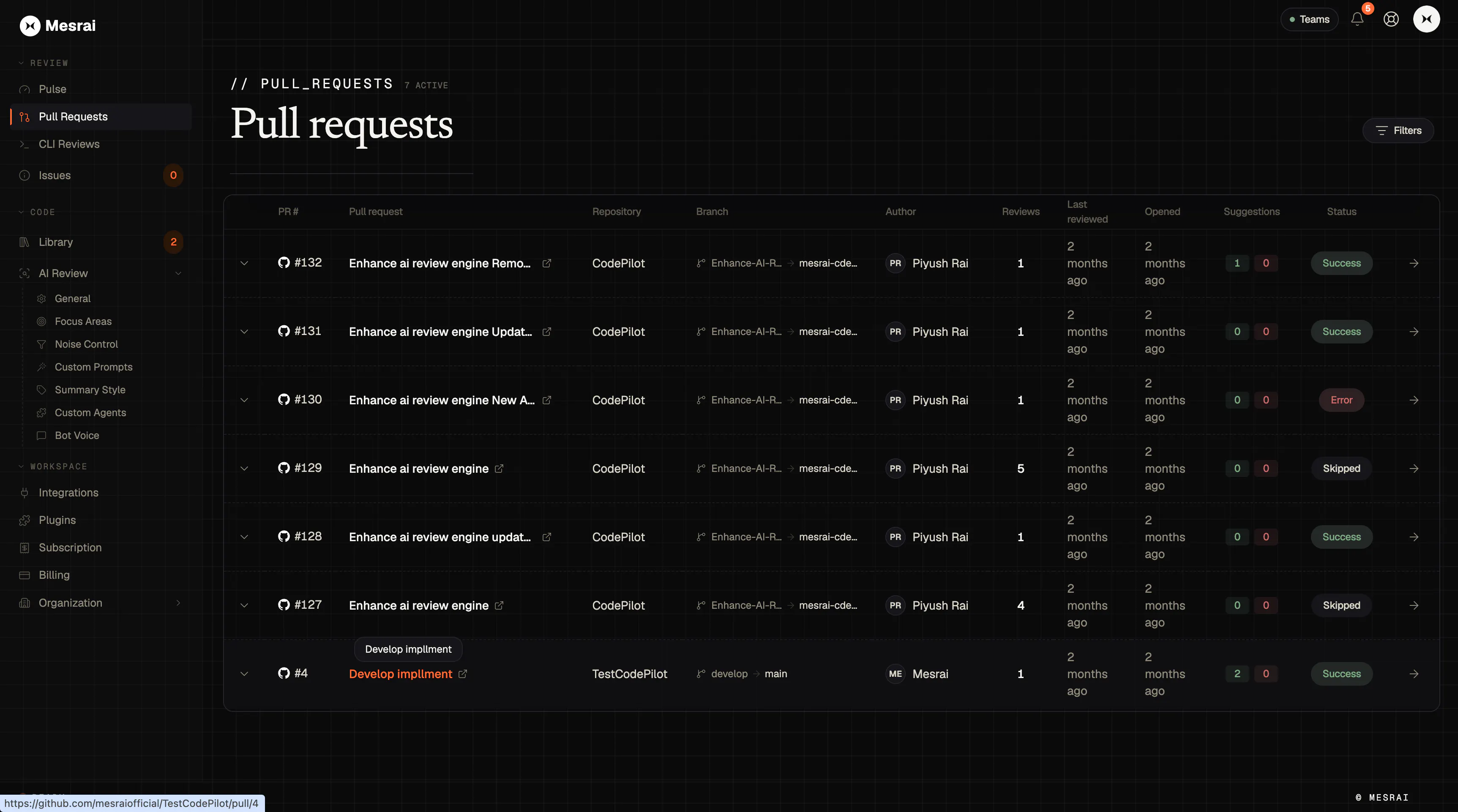Image resolution: width=1458 pixels, height=812 pixels.
Task: Open Custom Agents settings
Action: 90,412
